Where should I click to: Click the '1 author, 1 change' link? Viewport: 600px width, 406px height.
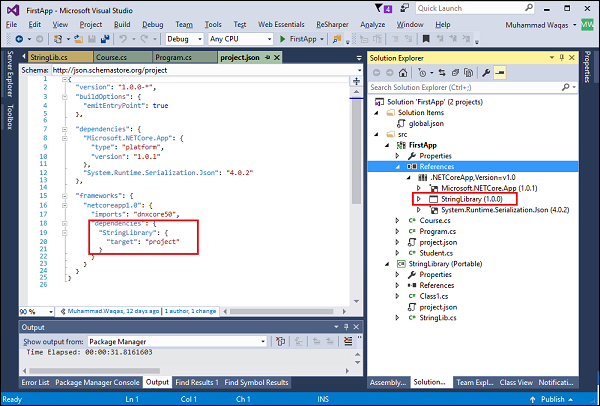pos(190,311)
